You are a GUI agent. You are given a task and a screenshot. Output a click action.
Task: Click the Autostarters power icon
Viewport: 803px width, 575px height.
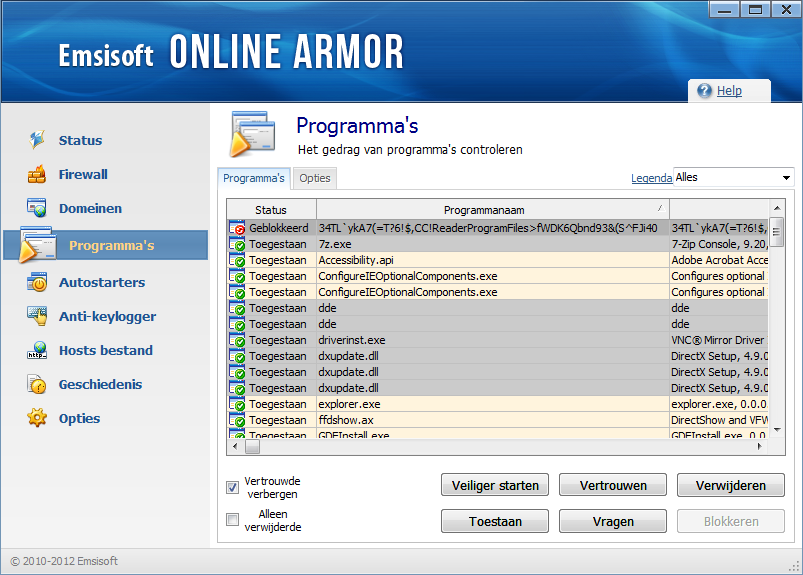37,282
